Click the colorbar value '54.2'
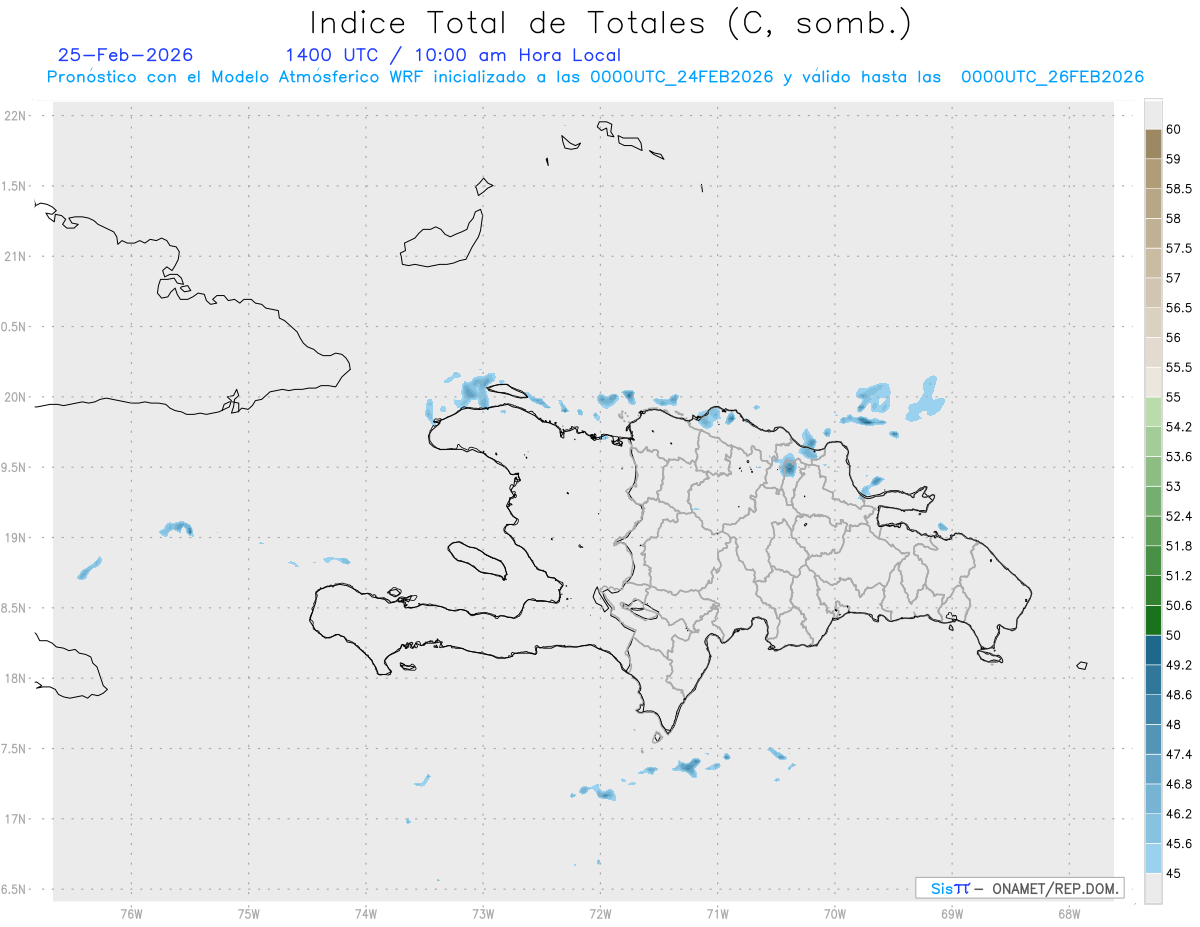 pos(1179,427)
